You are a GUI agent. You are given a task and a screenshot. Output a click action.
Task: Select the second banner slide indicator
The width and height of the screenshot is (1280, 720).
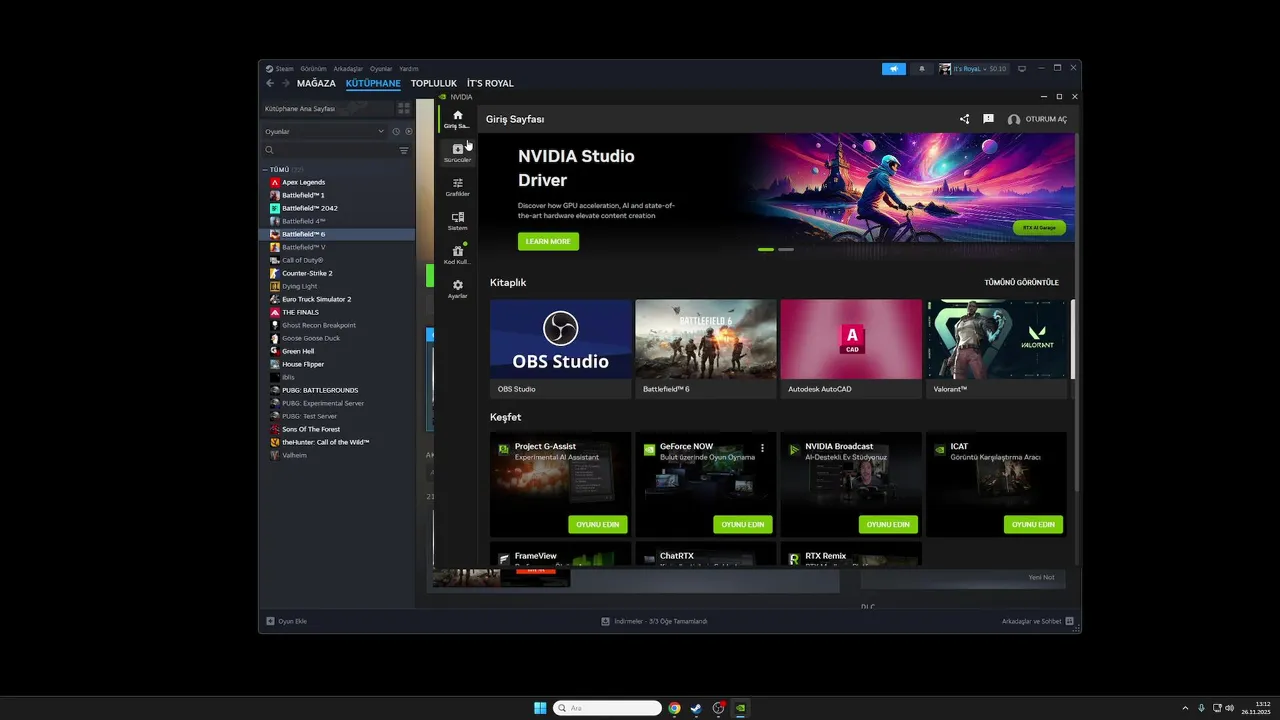click(x=786, y=249)
